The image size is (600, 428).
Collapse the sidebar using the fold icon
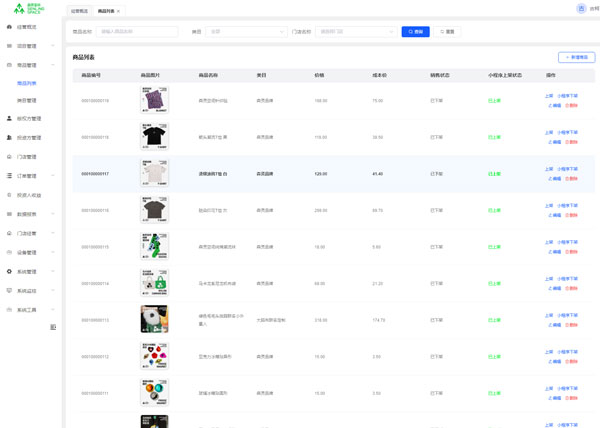coord(53,327)
